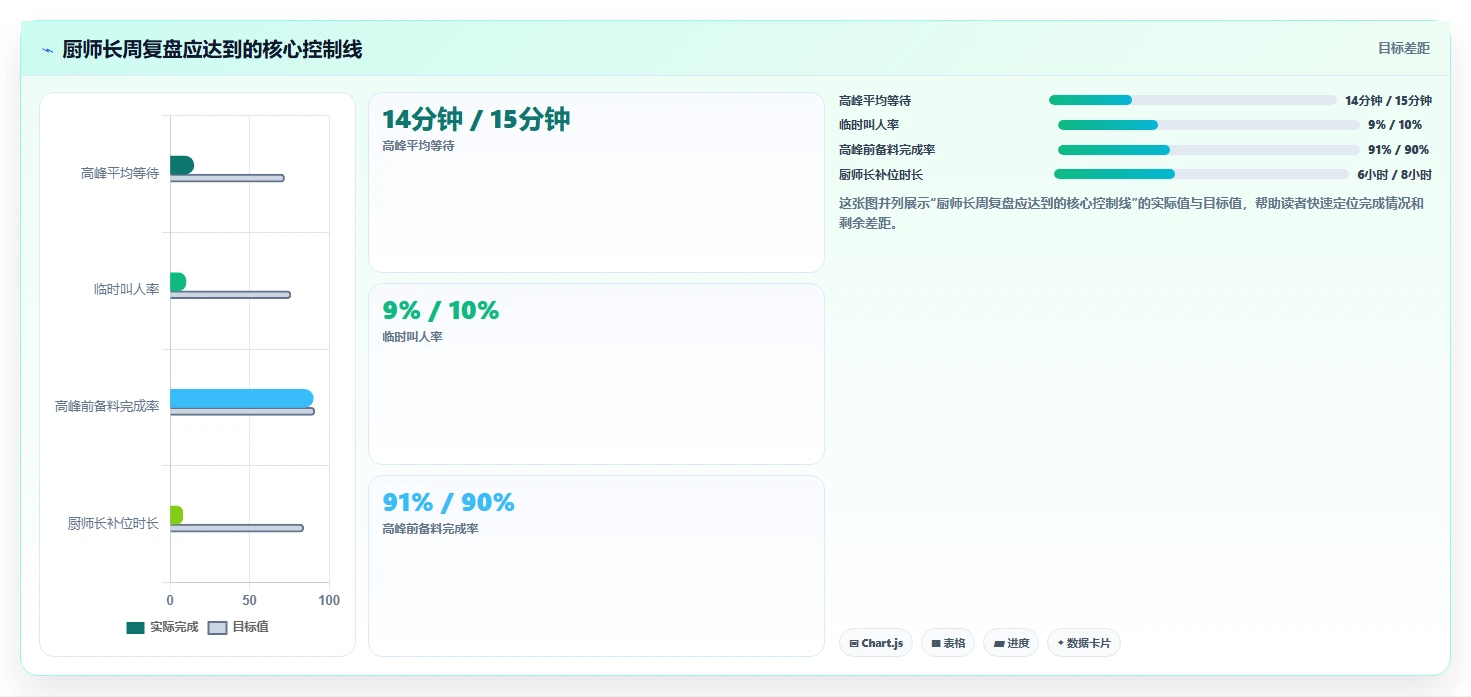The width and height of the screenshot is (1471, 697).
Task: Click the 目标值 legend color box
Action: tap(217, 628)
